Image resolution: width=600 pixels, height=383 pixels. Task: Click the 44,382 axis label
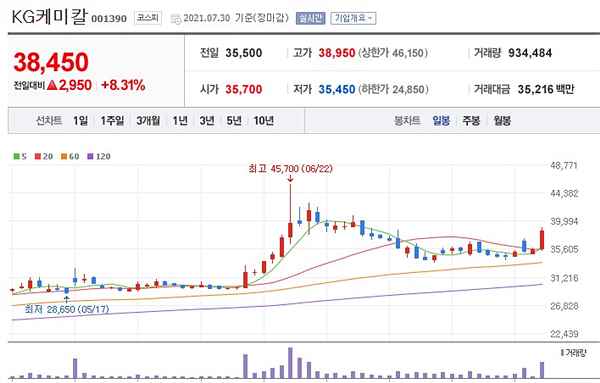tap(564, 193)
